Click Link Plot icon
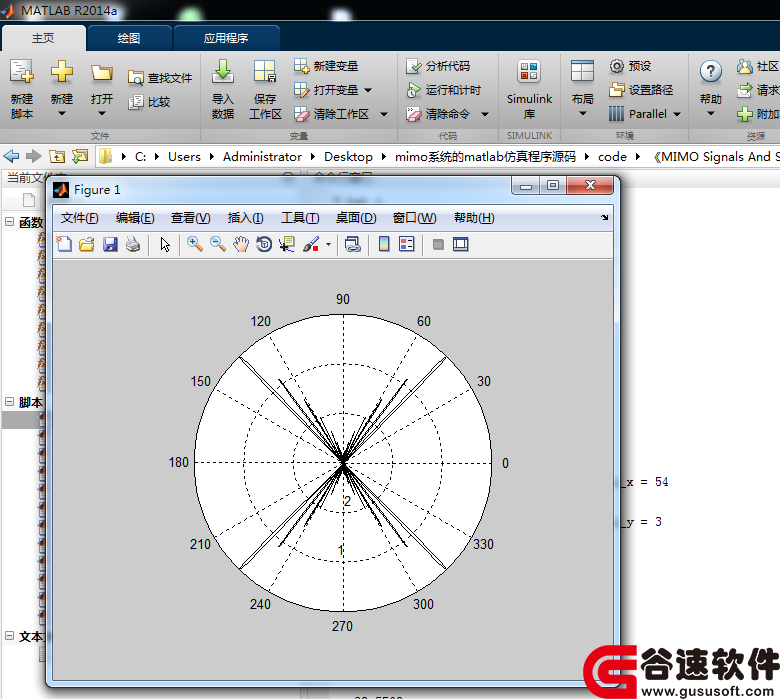Screen dimensions: 780x699 coord(353,244)
